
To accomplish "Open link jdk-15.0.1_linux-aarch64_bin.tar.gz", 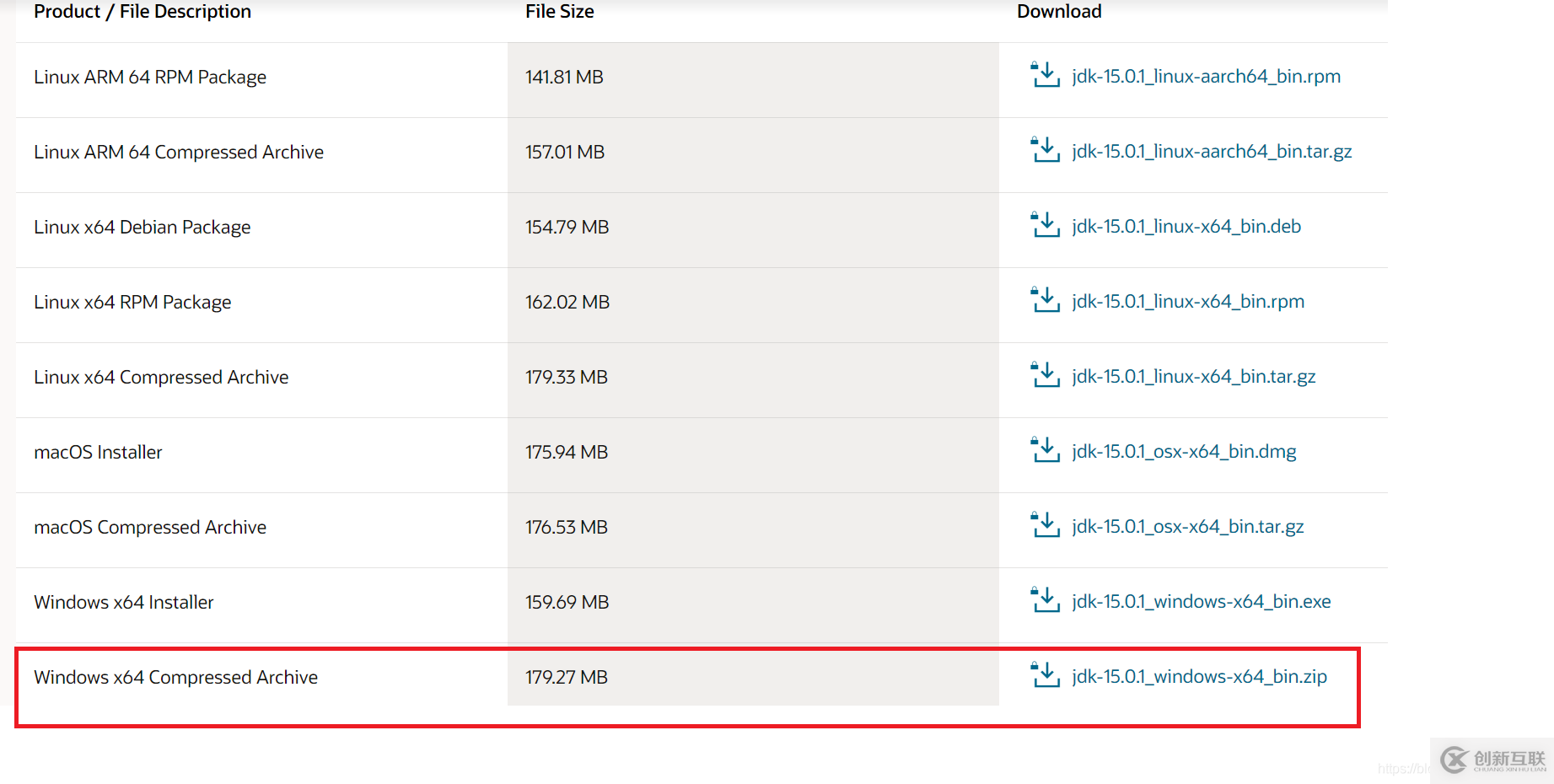I will pos(1212,152).
